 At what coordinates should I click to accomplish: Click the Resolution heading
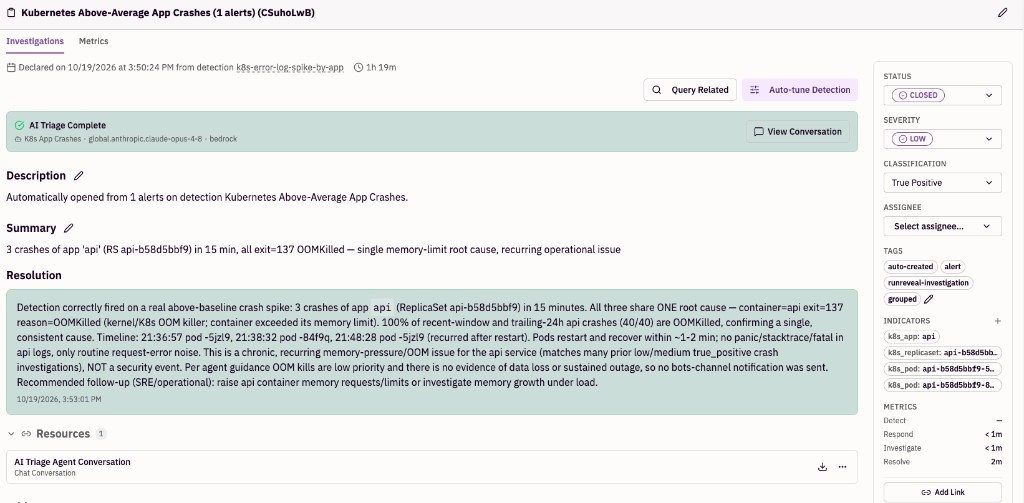pos(34,275)
